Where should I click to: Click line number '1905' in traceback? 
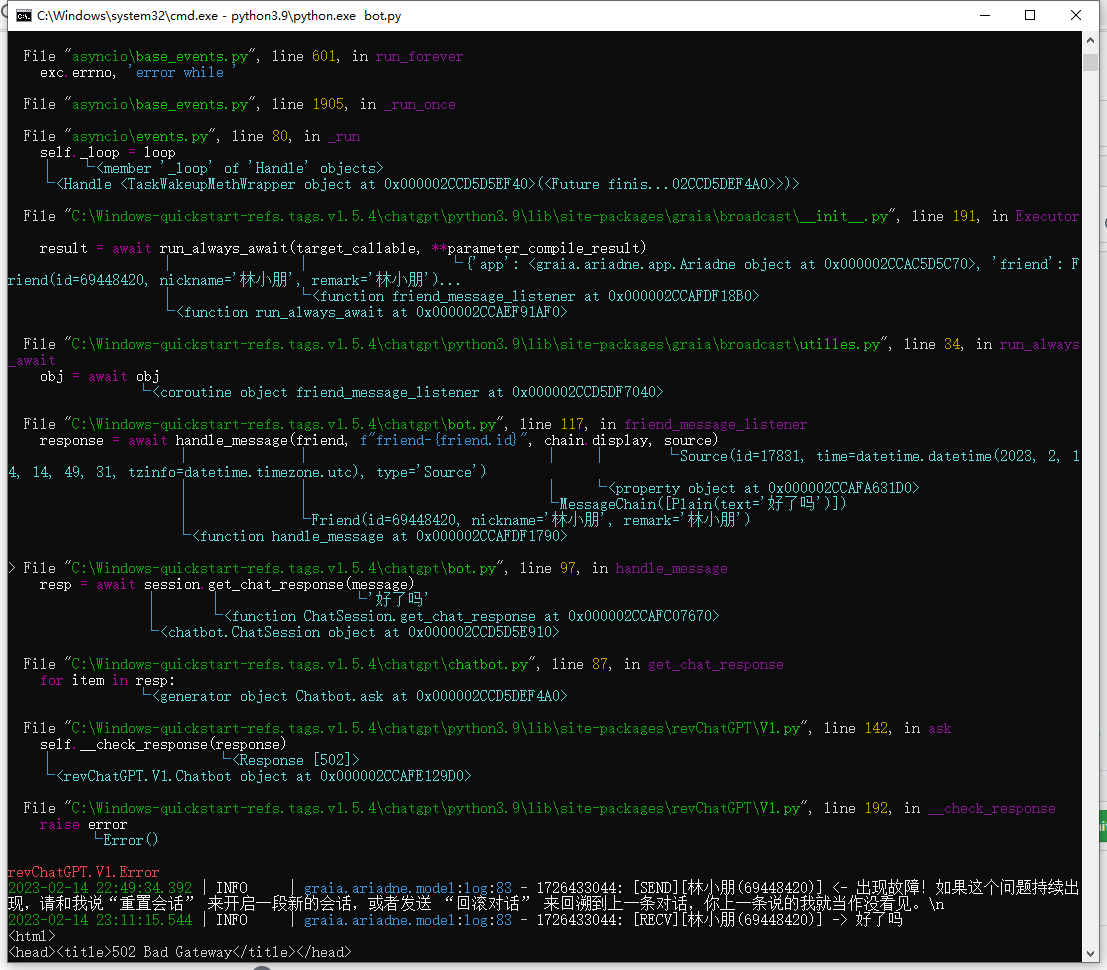point(328,104)
